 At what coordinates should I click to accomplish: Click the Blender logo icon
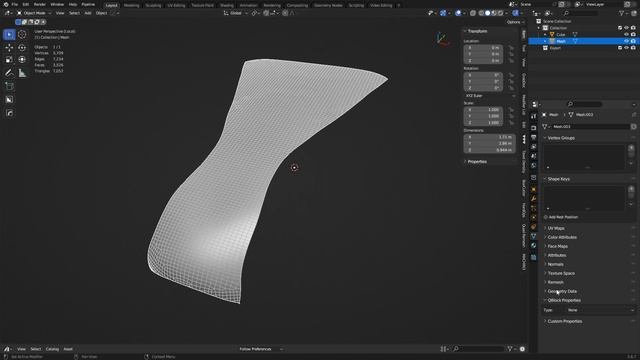click(6, 4)
